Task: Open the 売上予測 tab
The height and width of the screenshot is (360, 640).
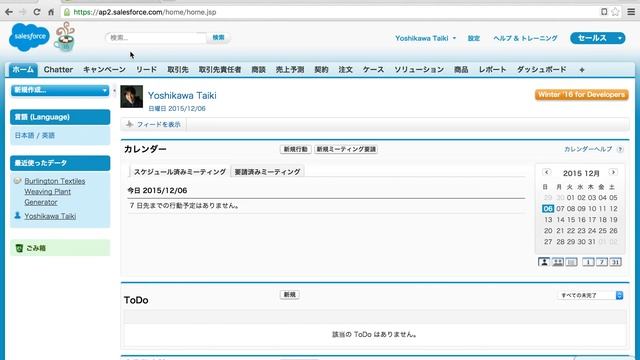Action: [290, 70]
